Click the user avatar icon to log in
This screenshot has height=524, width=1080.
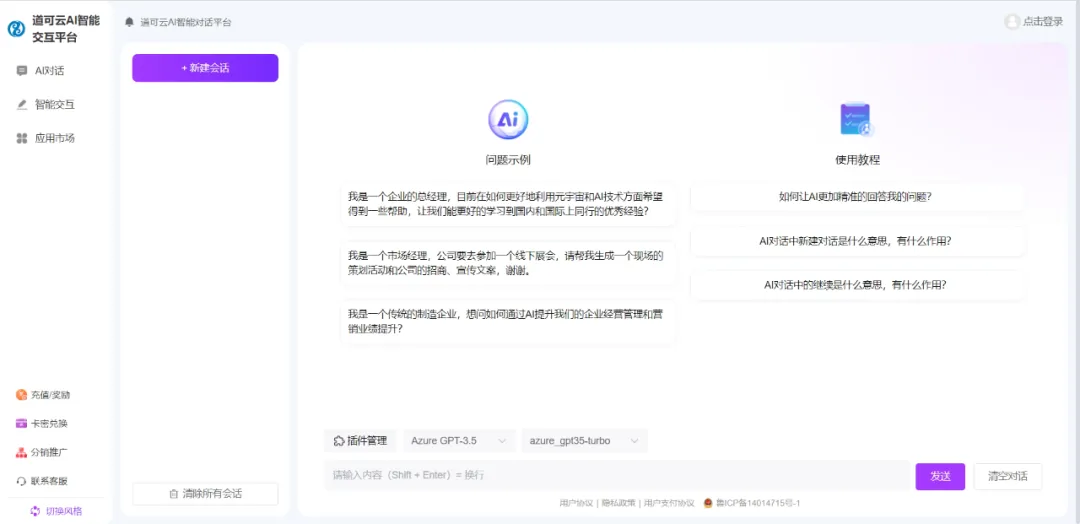1012,21
